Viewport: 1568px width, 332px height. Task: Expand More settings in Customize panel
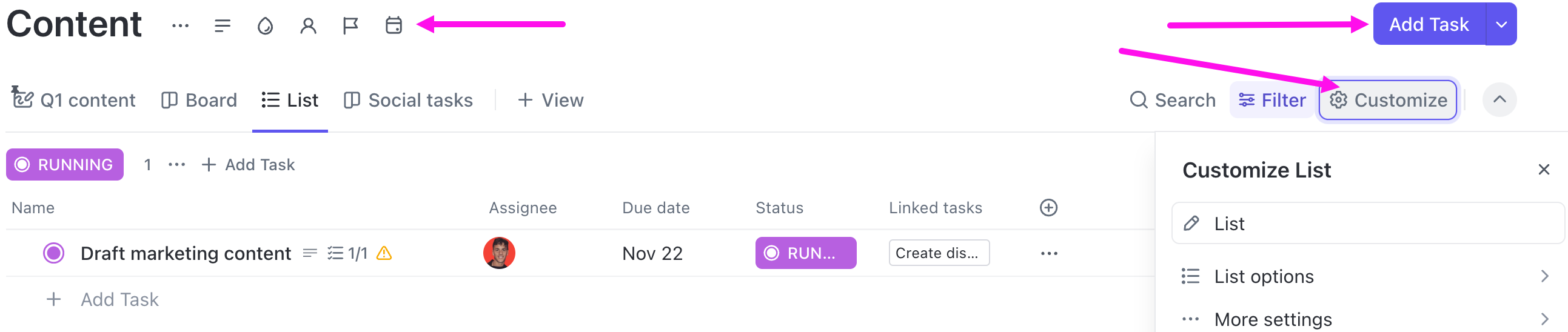[x=1364, y=319]
